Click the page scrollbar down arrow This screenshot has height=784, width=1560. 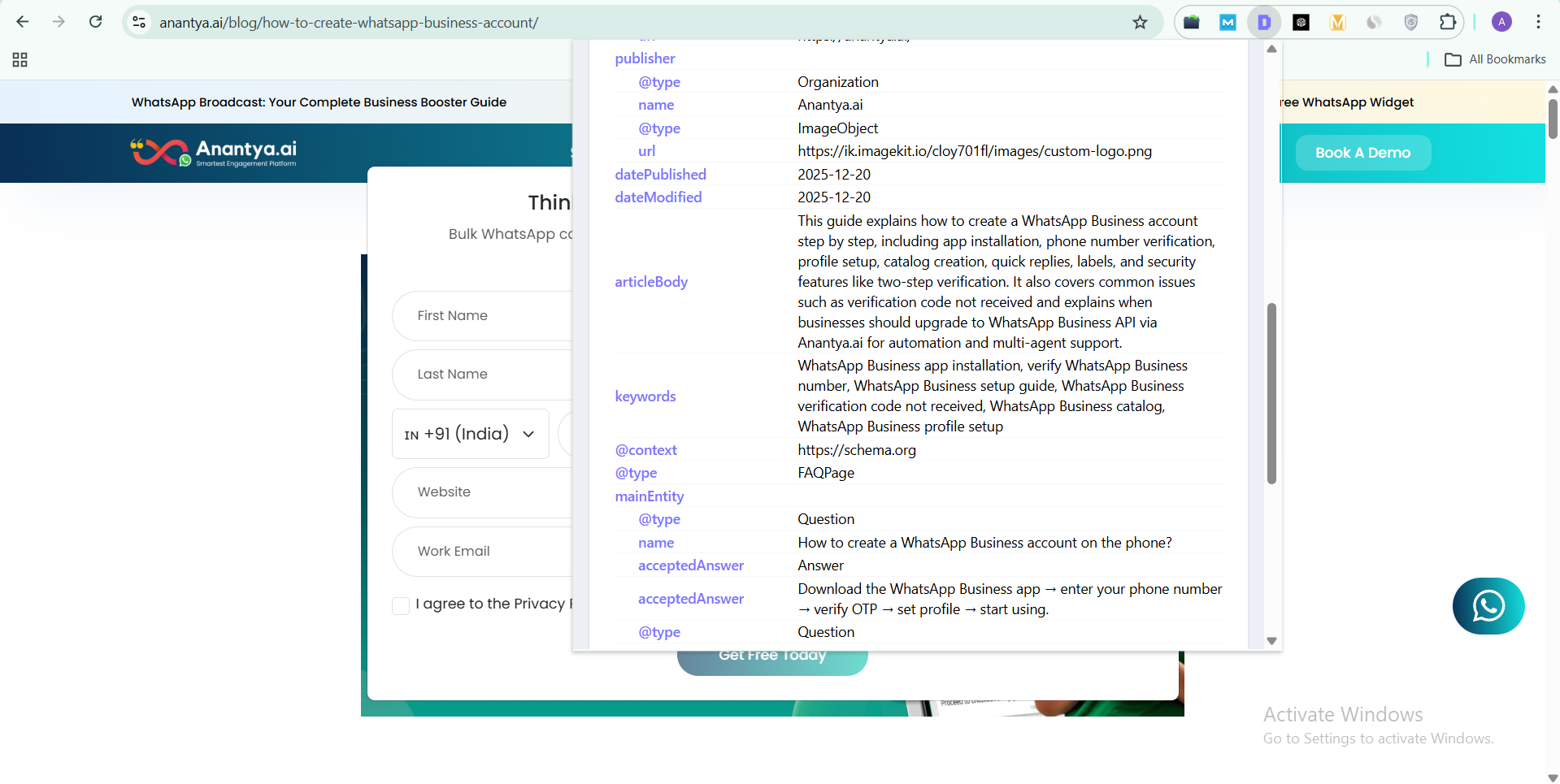coord(1553,777)
